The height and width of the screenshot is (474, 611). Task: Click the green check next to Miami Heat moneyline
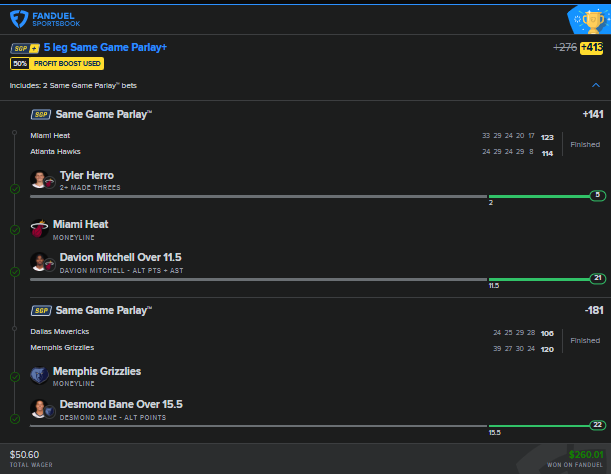pyautogui.click(x=15, y=230)
